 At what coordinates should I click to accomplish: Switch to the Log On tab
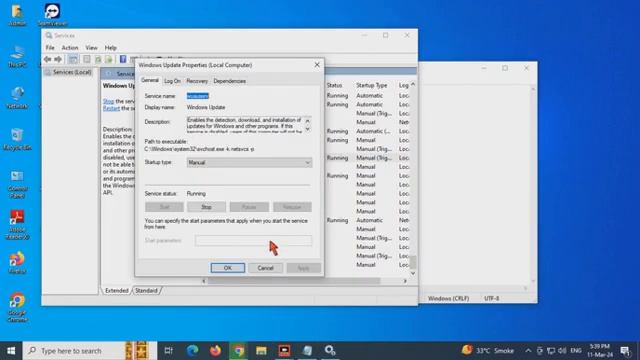point(172,81)
